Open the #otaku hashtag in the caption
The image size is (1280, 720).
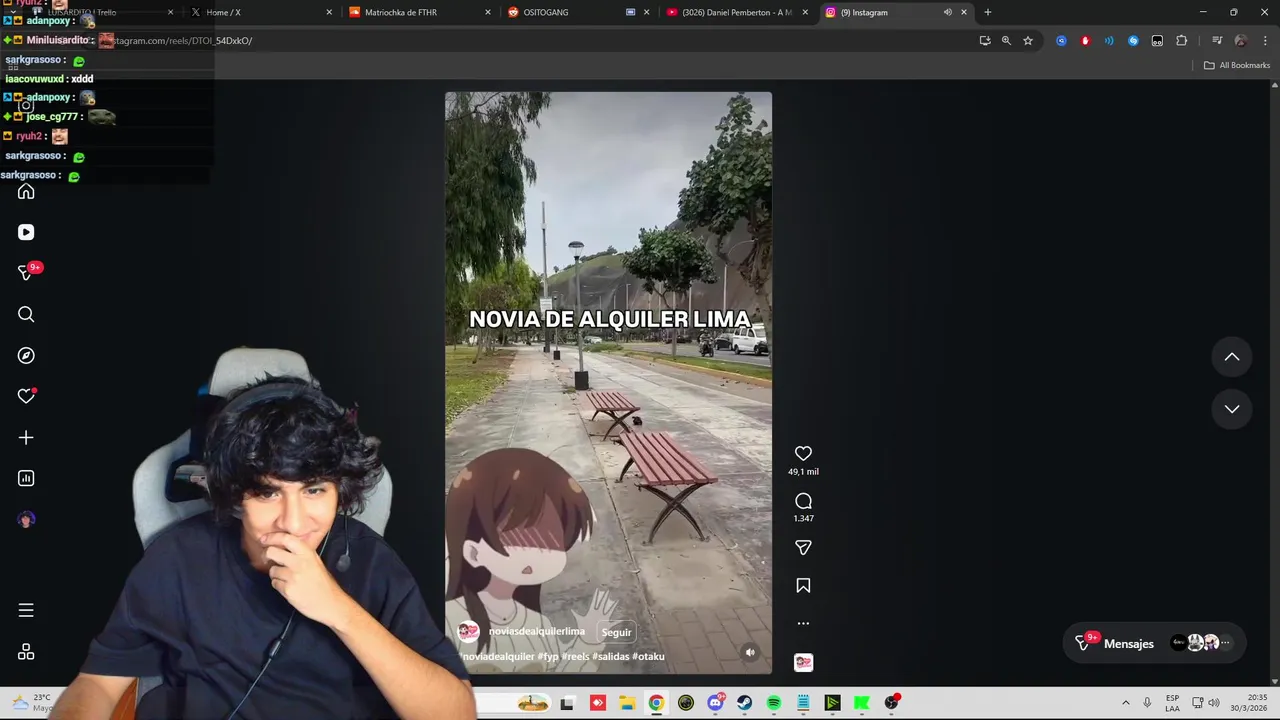(x=648, y=656)
